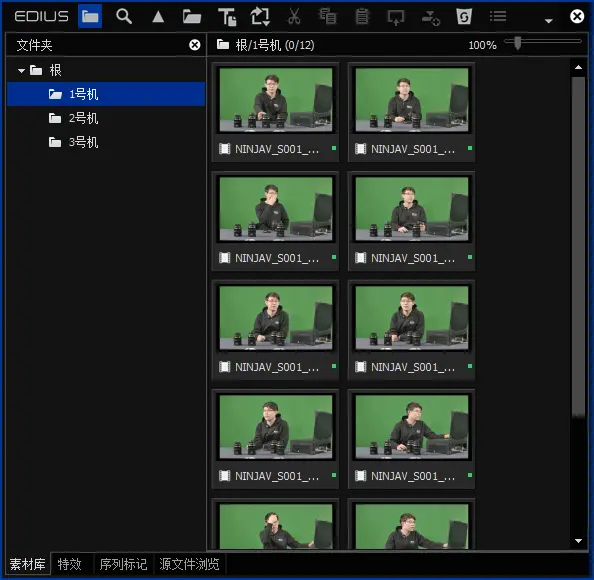Open the title creation T icon

[x=227, y=17]
